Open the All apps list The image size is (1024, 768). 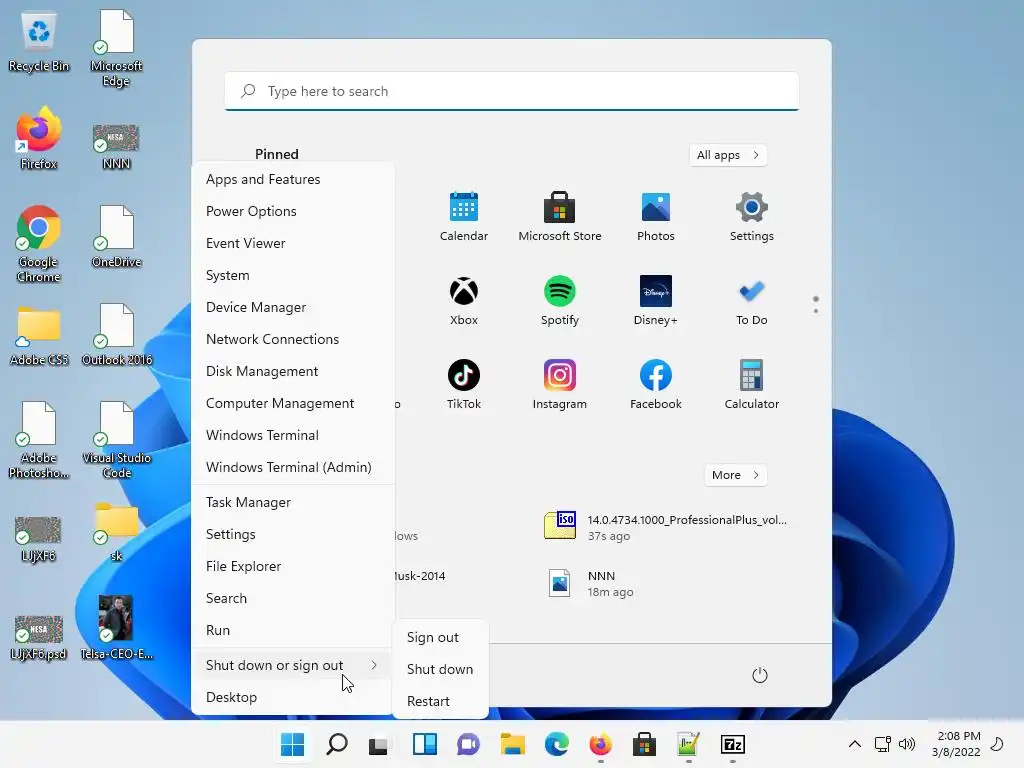728,155
